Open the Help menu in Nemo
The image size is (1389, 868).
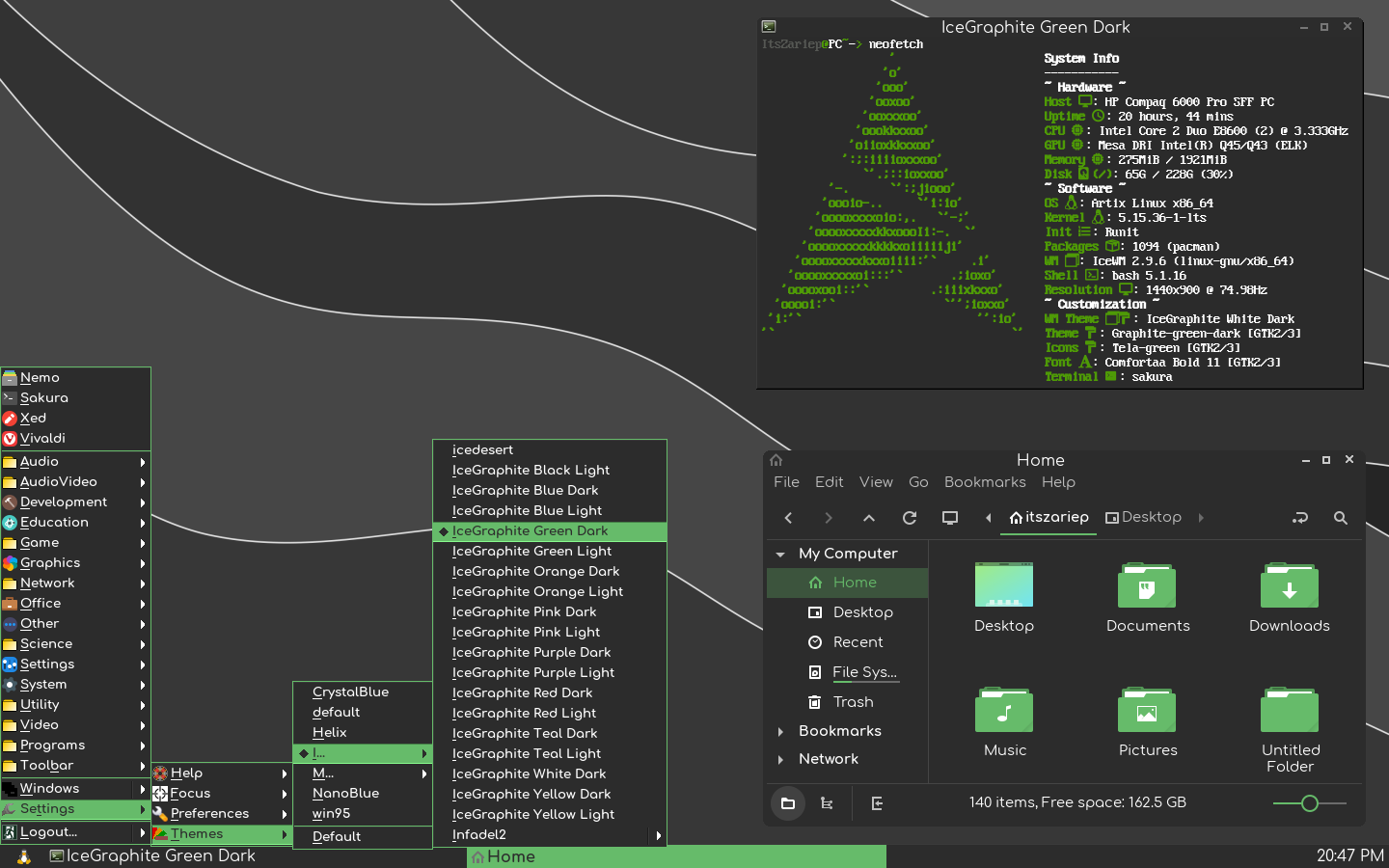pos(1058,482)
